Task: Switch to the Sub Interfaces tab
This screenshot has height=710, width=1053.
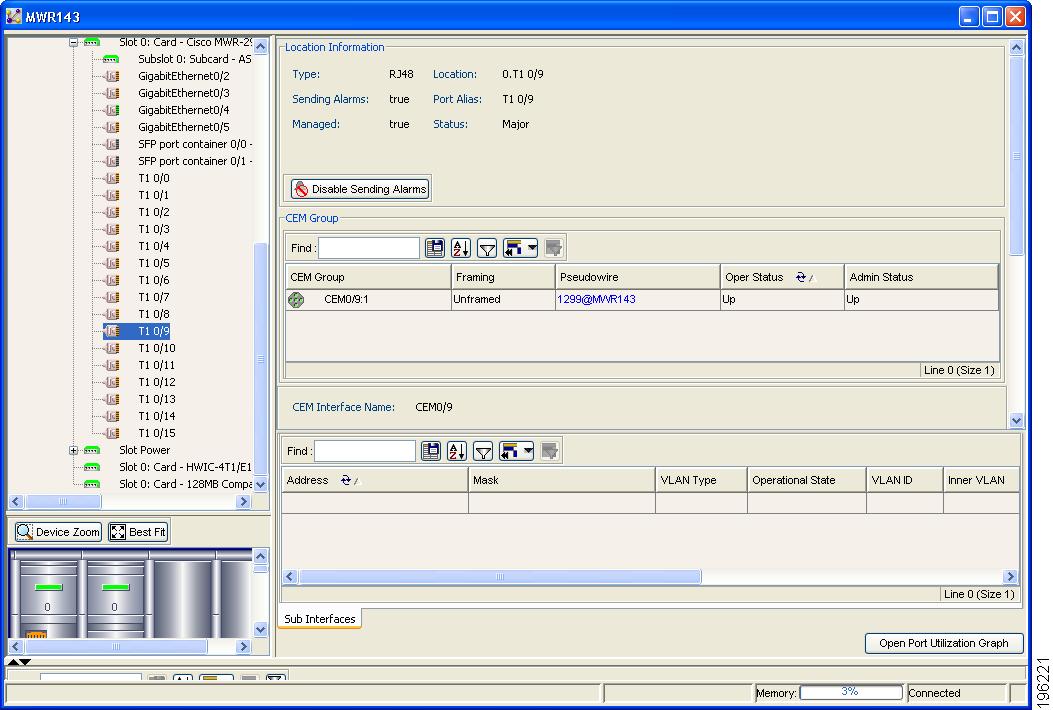Action: (x=320, y=619)
